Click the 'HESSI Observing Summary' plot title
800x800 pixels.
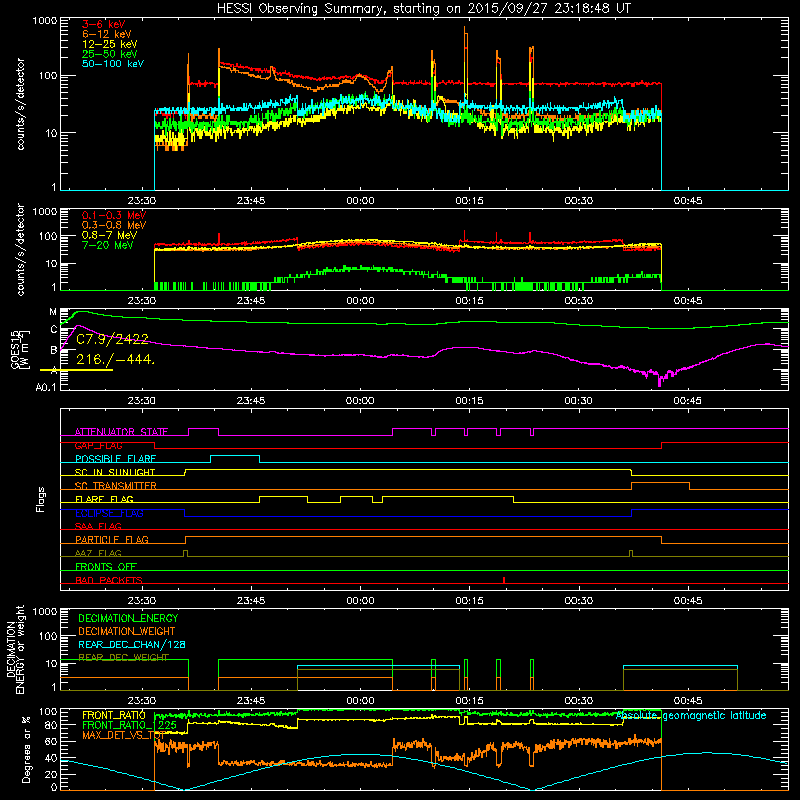coord(424,9)
